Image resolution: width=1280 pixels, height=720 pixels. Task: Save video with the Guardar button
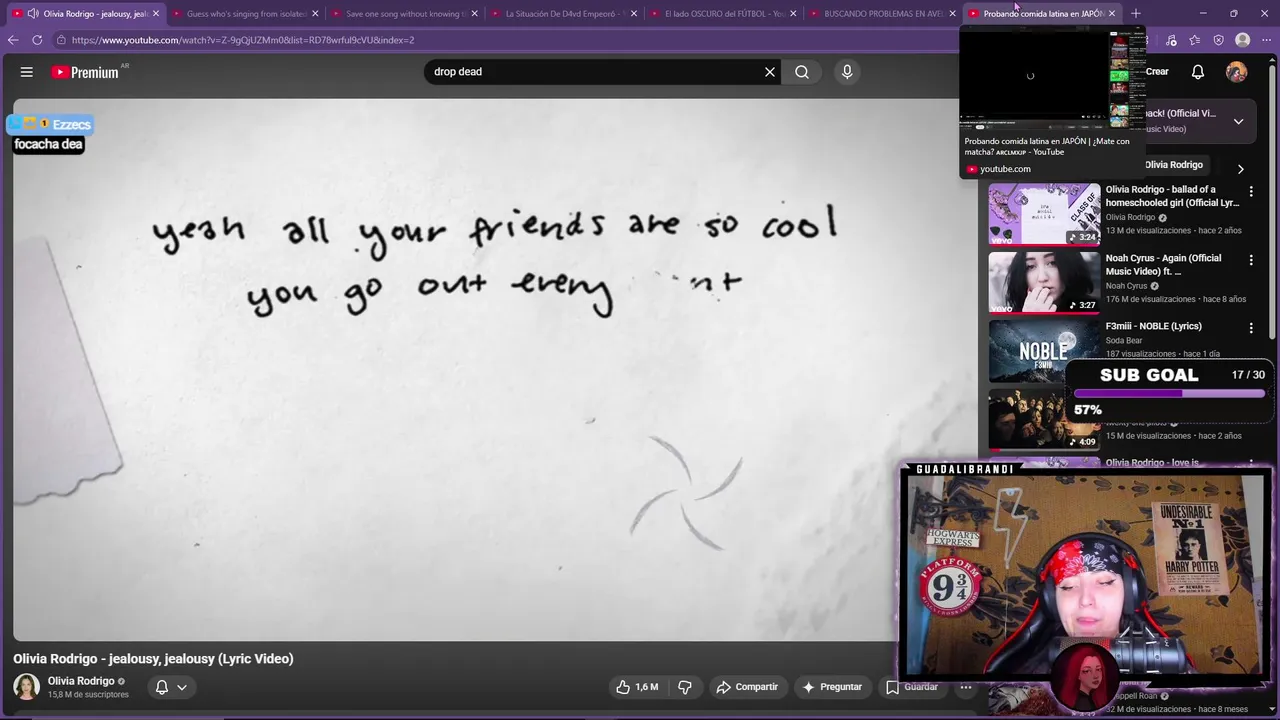coord(912,687)
